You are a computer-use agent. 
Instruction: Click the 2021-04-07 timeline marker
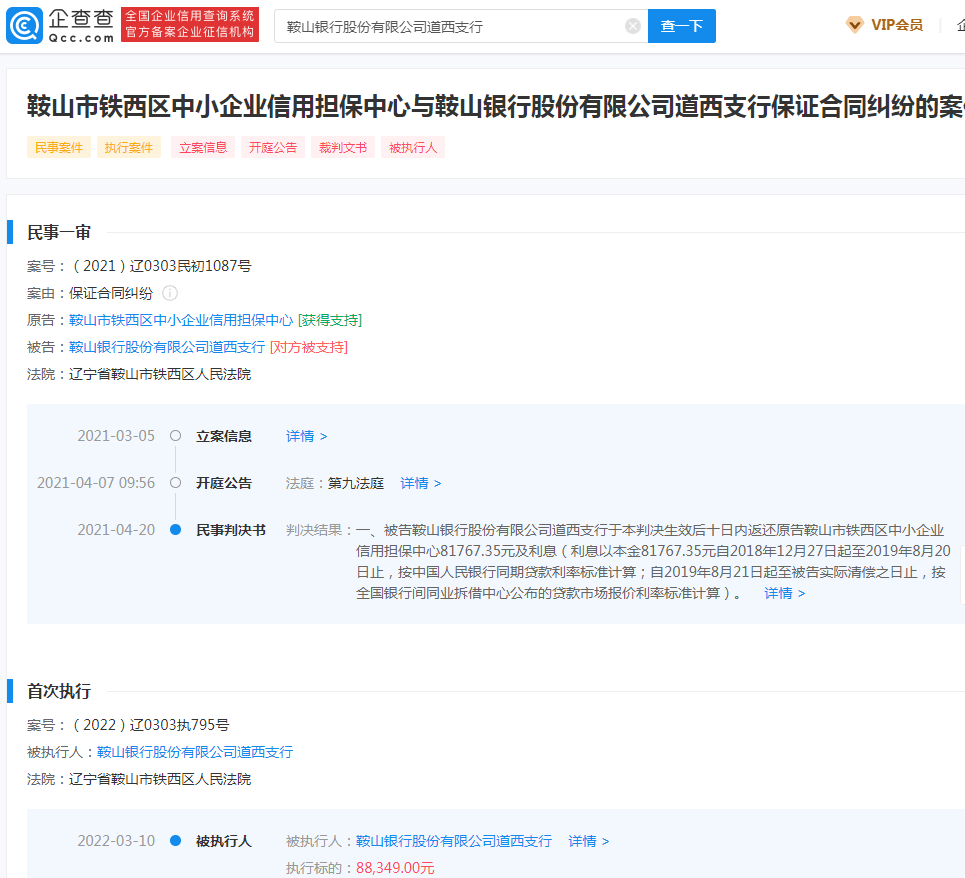pos(175,482)
